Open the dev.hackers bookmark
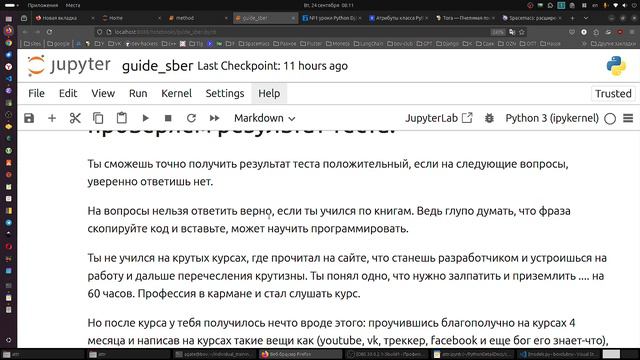This screenshot has height=360, width=640. tap(142, 43)
